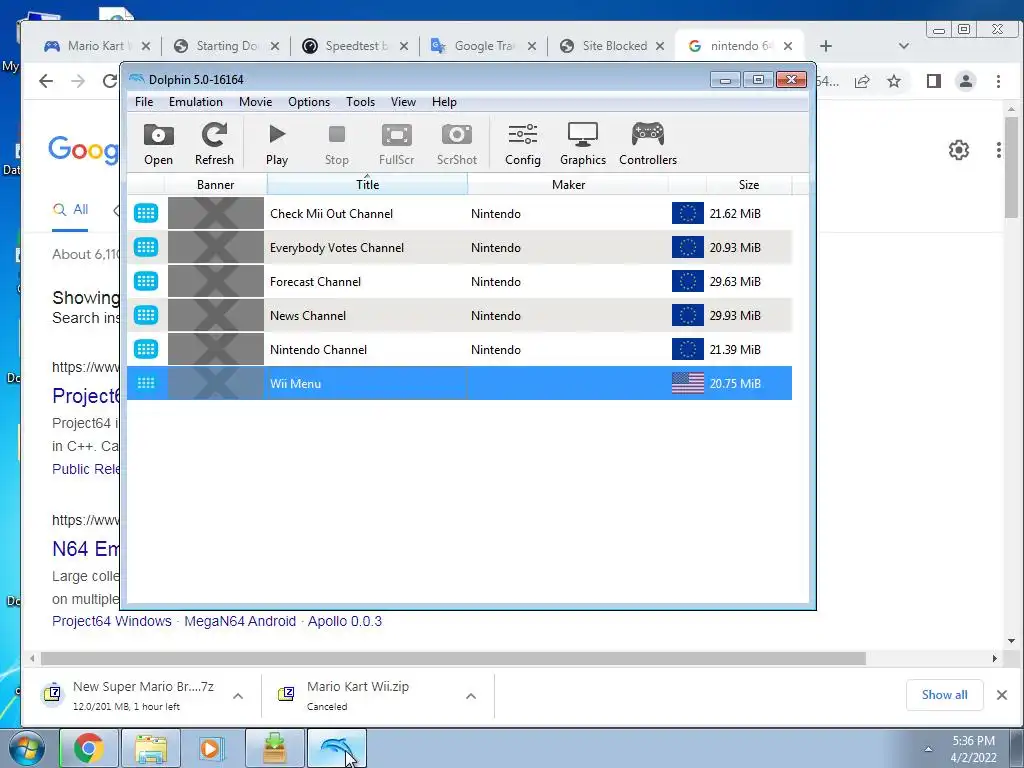
Task: Click Chrome's back navigation arrow
Action: coord(46,81)
